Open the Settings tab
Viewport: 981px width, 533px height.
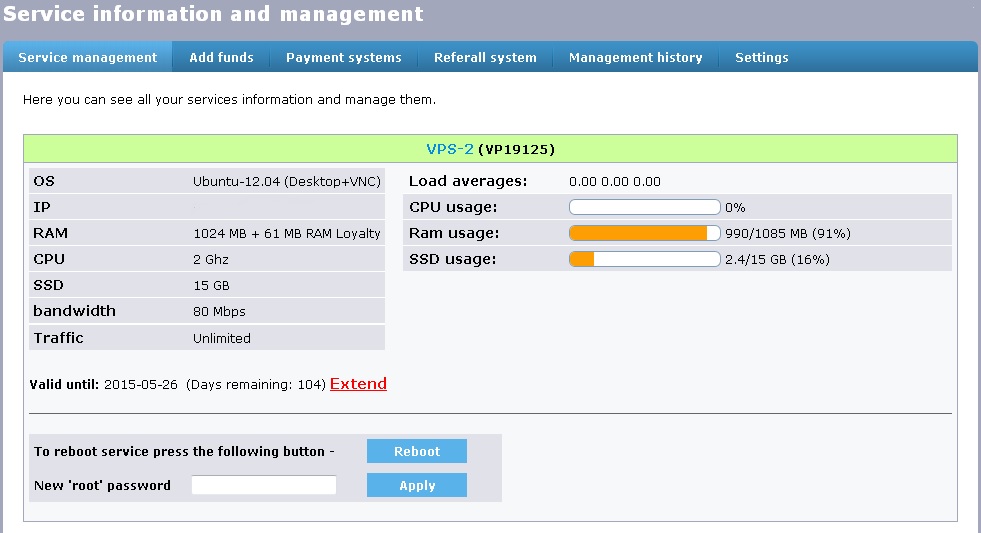coord(761,57)
